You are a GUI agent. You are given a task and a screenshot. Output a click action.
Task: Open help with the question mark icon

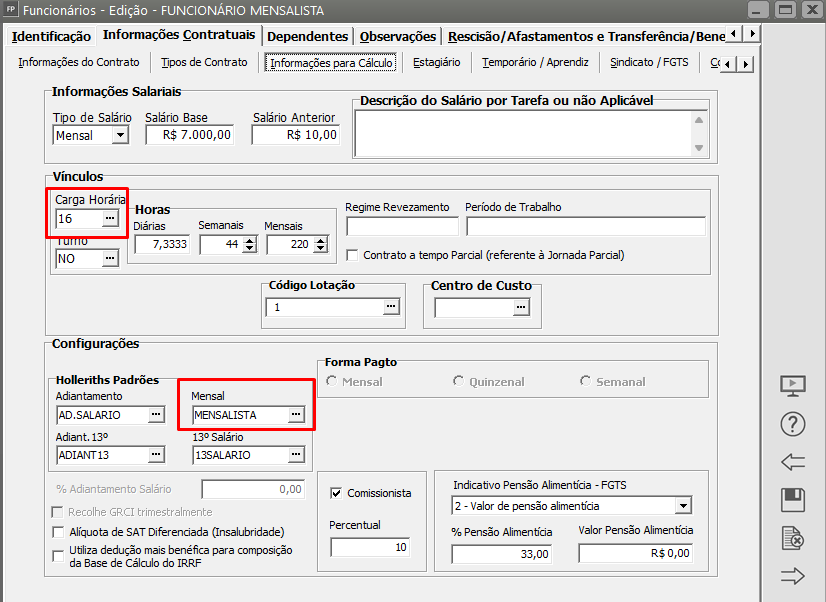tap(792, 424)
